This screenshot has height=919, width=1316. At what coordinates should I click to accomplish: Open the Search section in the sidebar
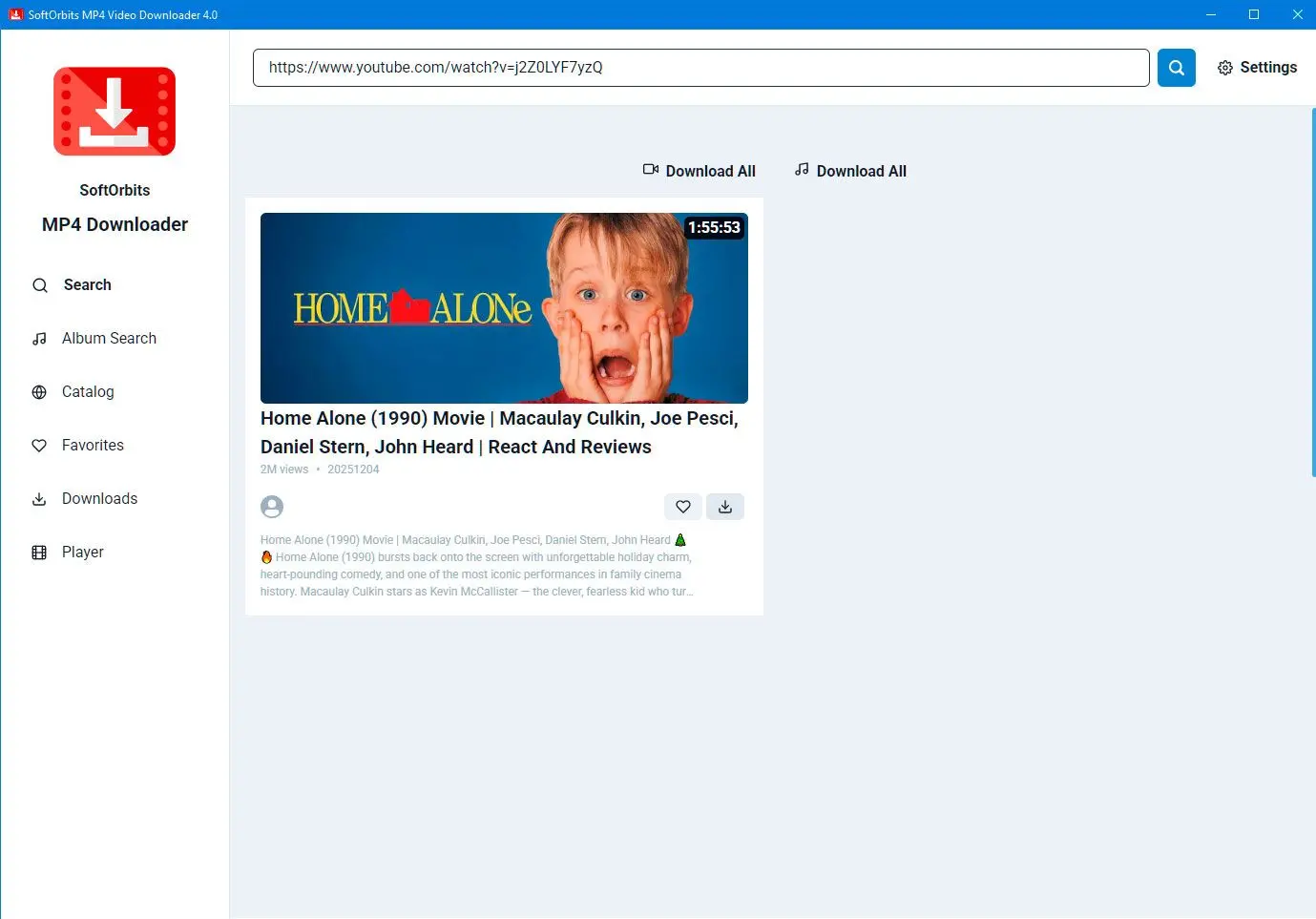point(87,285)
